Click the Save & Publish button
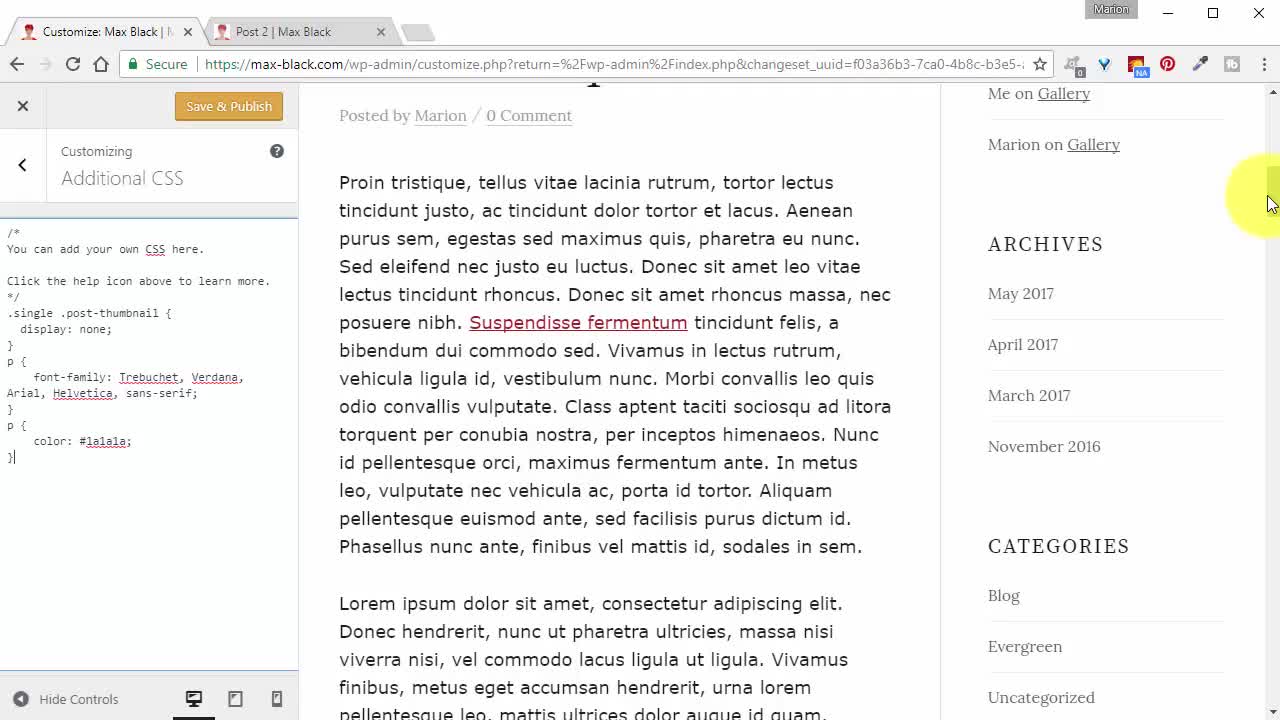 click(x=229, y=106)
